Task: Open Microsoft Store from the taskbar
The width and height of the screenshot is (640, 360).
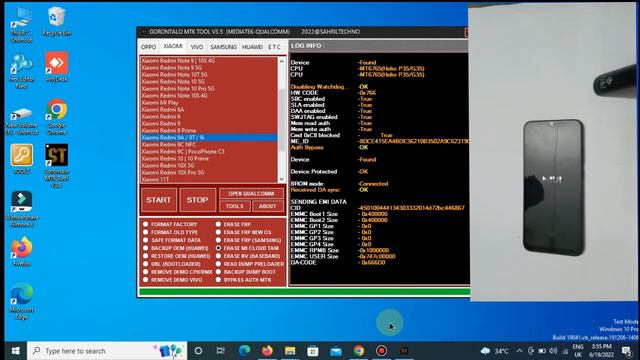Action: pos(313,351)
